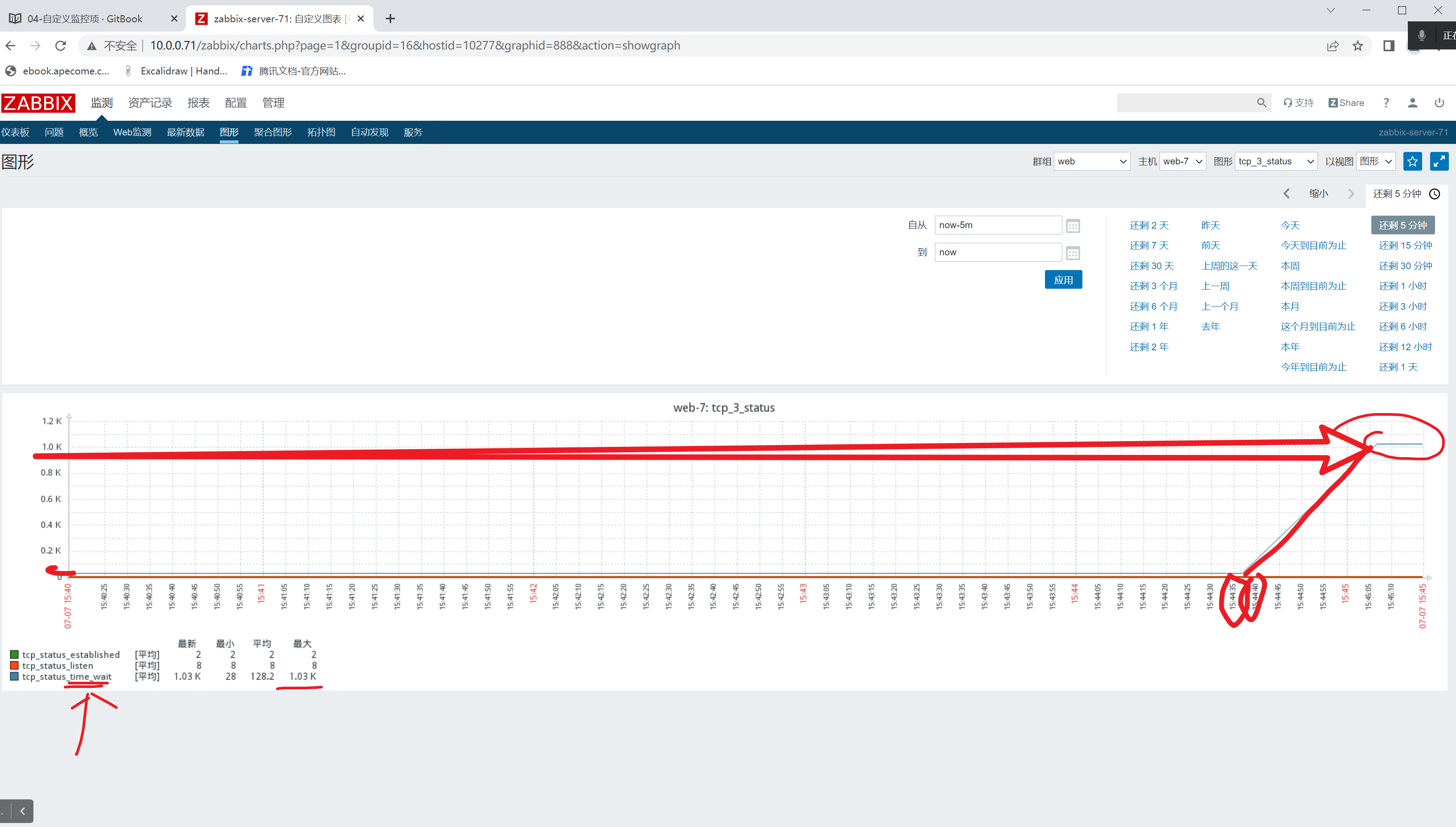Move time period forward with right arrow
Viewport: 1456px width, 827px height.
click(x=1351, y=194)
